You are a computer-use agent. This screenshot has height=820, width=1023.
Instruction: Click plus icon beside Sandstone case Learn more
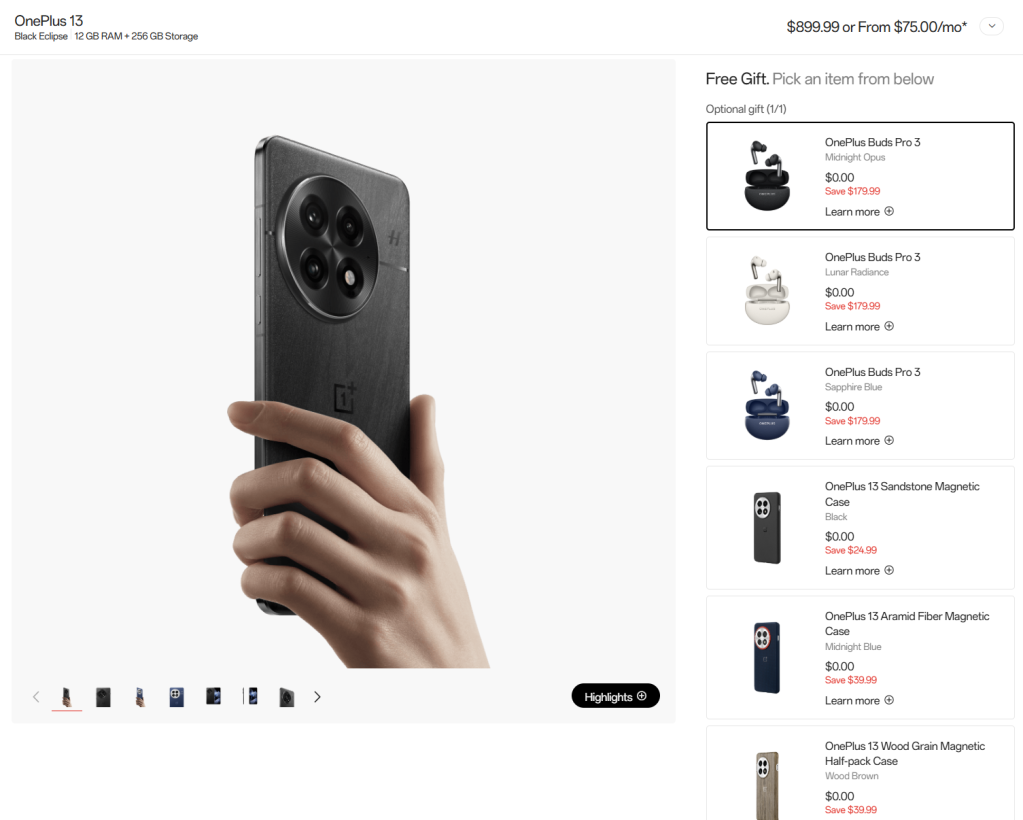point(889,571)
